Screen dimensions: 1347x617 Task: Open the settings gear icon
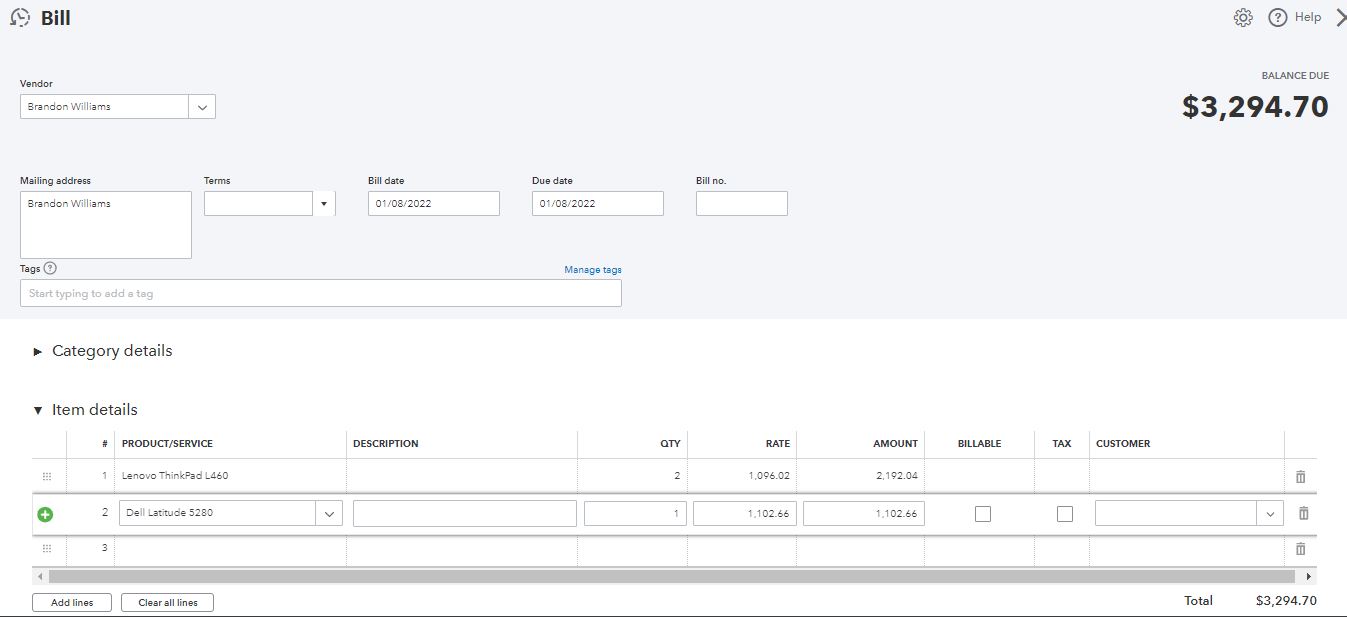point(1243,18)
